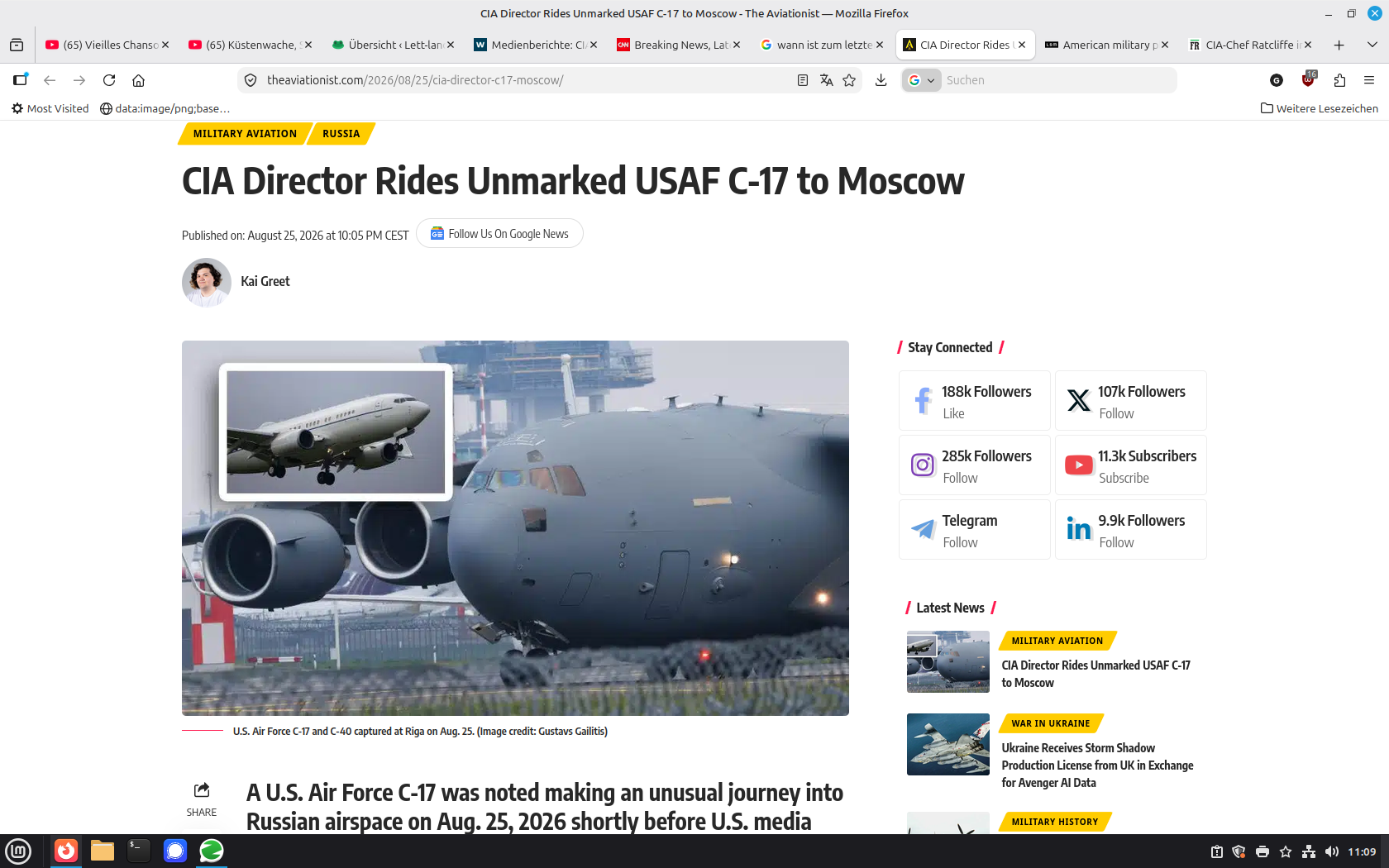Open the sidebar toggle icon
The image size is (1389, 868).
pos(20,80)
